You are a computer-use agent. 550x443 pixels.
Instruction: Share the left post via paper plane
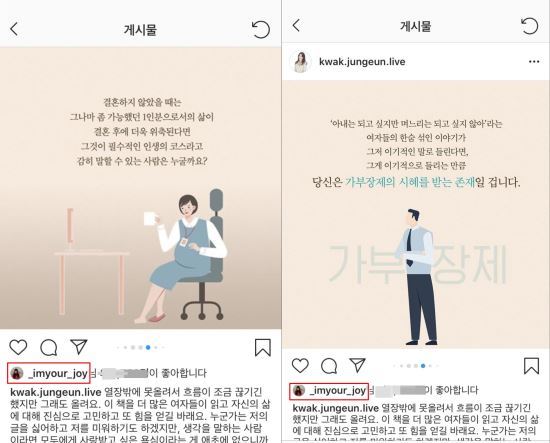click(x=79, y=347)
